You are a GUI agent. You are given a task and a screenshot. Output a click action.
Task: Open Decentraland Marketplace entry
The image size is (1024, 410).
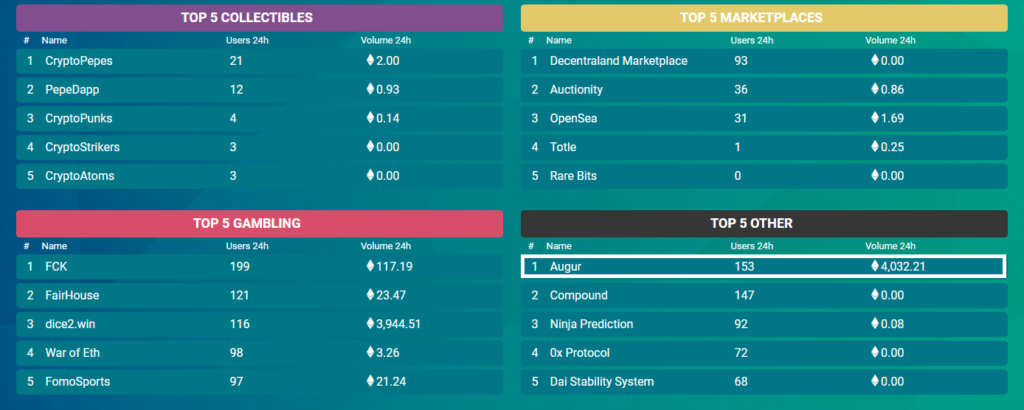point(618,61)
